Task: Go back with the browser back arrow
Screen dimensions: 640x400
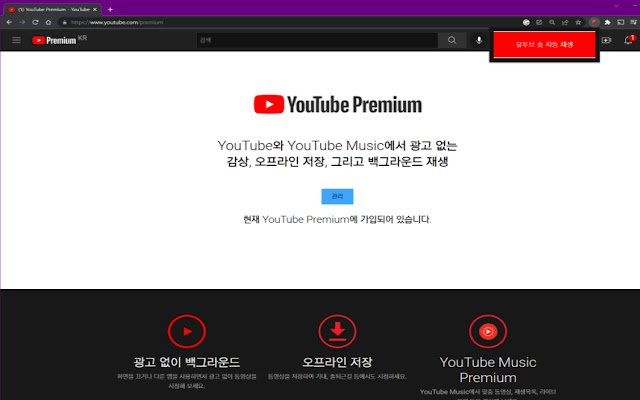Action: coord(9,22)
